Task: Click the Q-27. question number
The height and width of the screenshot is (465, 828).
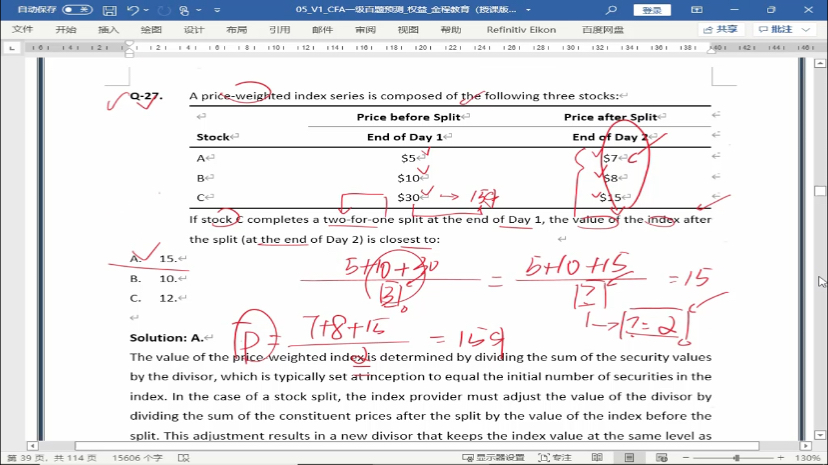Action: [x=146, y=96]
